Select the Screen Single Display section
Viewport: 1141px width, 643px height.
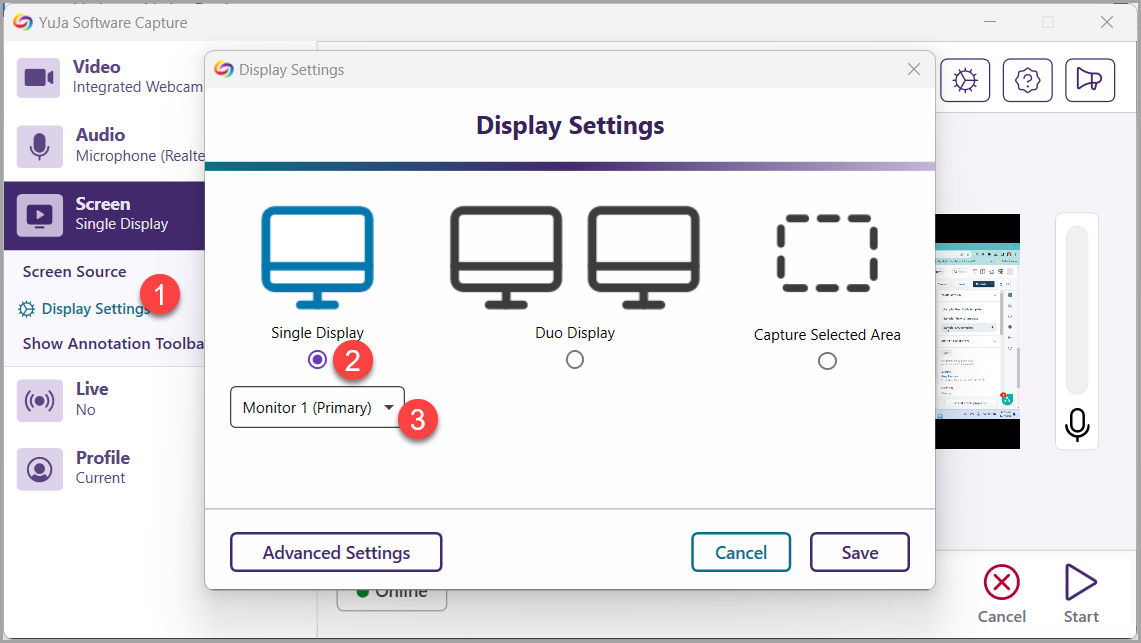coord(106,215)
